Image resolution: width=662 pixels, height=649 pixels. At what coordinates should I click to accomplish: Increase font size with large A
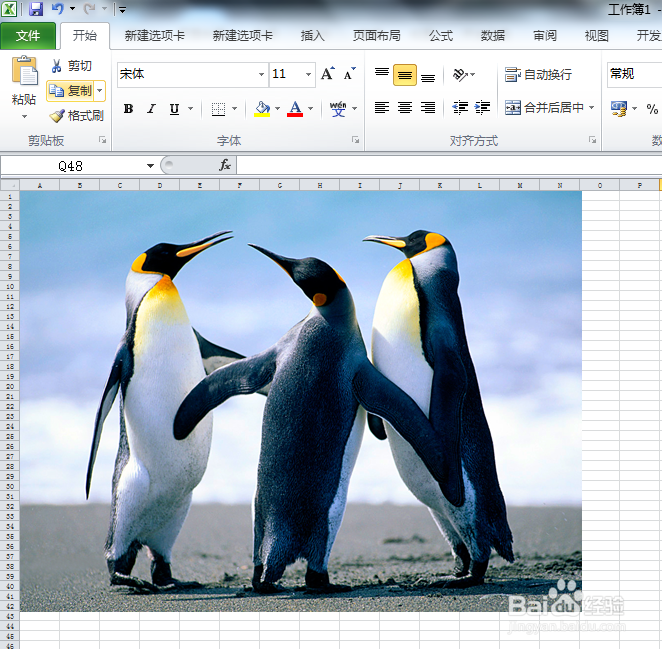tap(328, 74)
